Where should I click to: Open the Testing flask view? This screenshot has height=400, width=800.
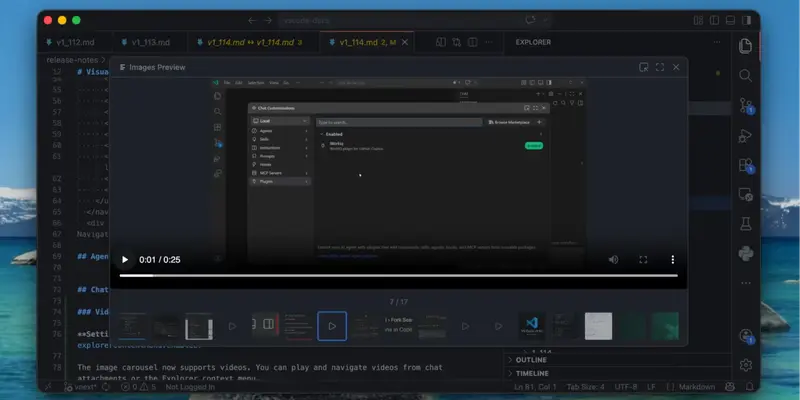click(x=745, y=223)
